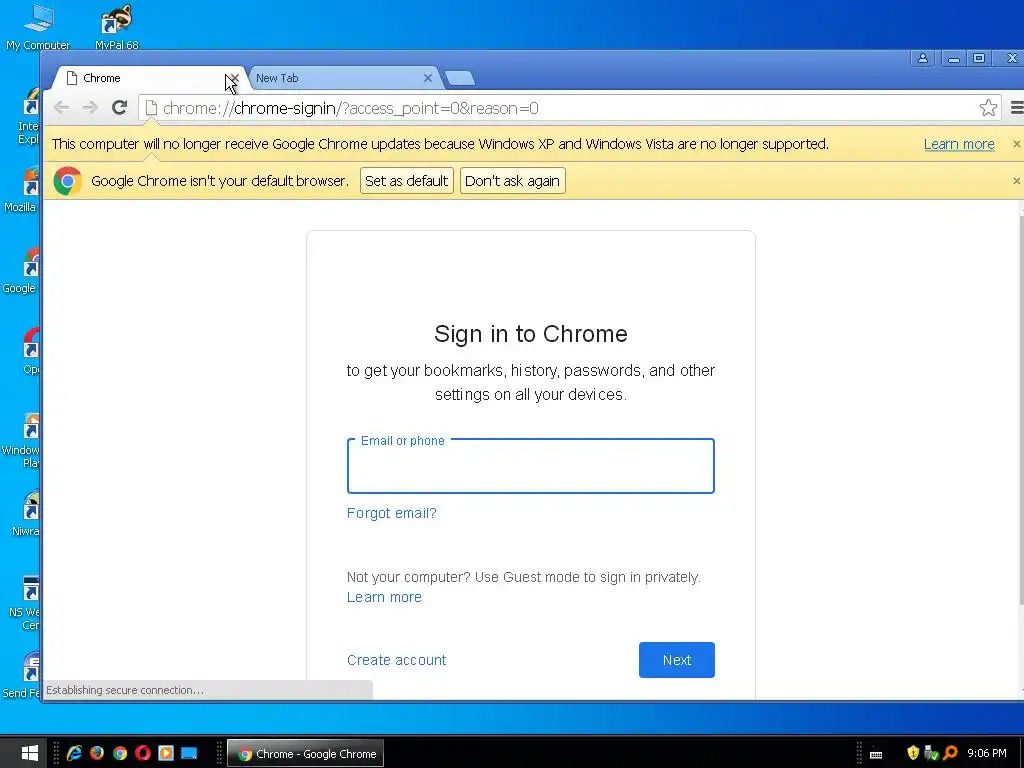Click the orange magnifier tray icon
Image resolution: width=1024 pixels, height=768 pixels.
(x=950, y=753)
